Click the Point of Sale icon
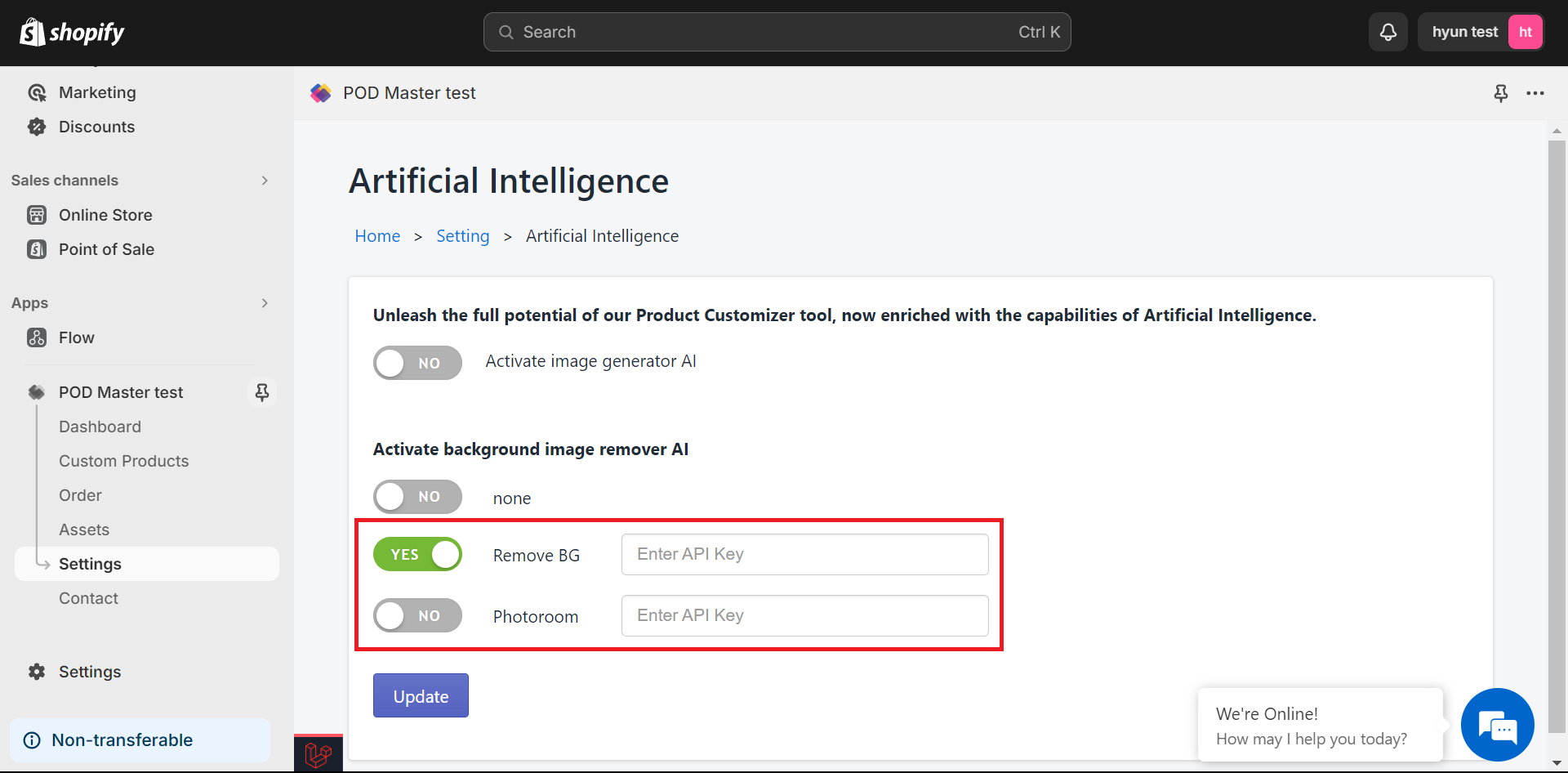1568x773 pixels. (37, 249)
